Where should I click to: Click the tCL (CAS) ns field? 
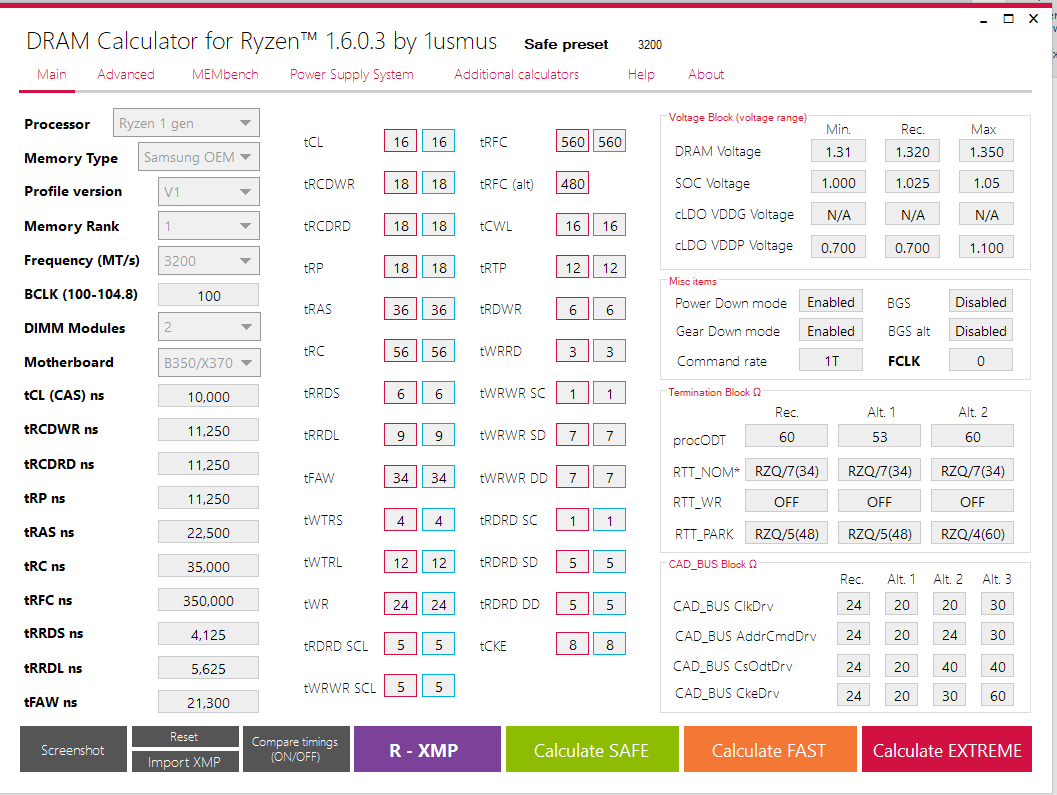[x=208, y=396]
